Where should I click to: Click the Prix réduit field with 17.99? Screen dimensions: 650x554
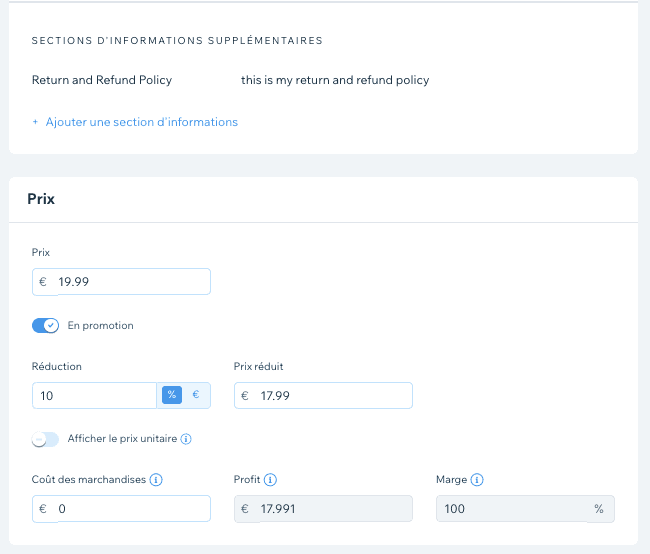pyautogui.click(x=332, y=396)
